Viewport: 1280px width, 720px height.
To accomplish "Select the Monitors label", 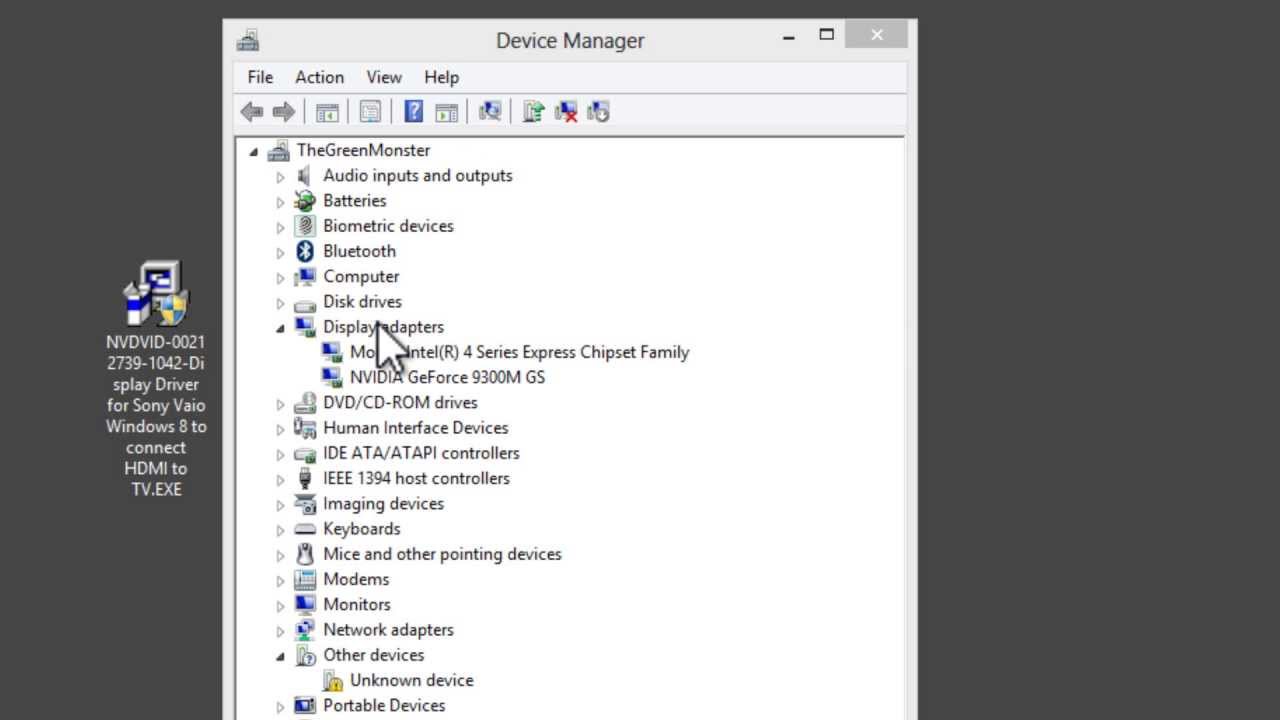I will pos(356,605).
